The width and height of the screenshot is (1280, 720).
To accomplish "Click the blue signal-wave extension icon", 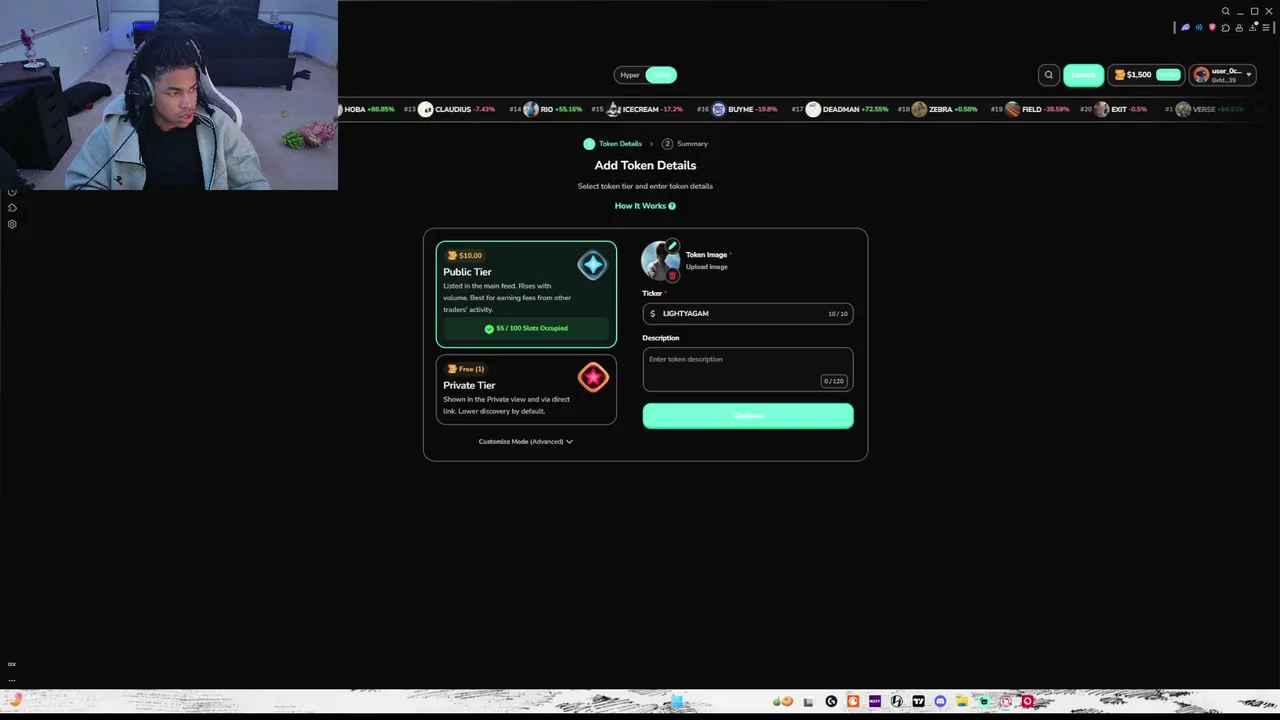I will [x=1199, y=28].
